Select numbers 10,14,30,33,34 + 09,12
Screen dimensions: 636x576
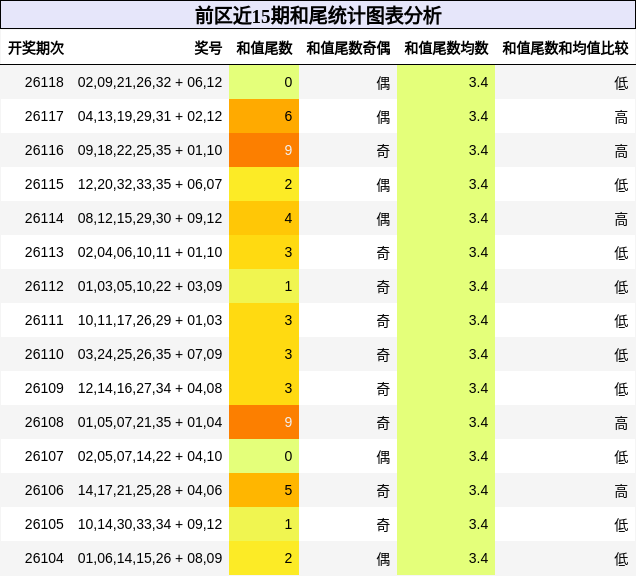150,524
